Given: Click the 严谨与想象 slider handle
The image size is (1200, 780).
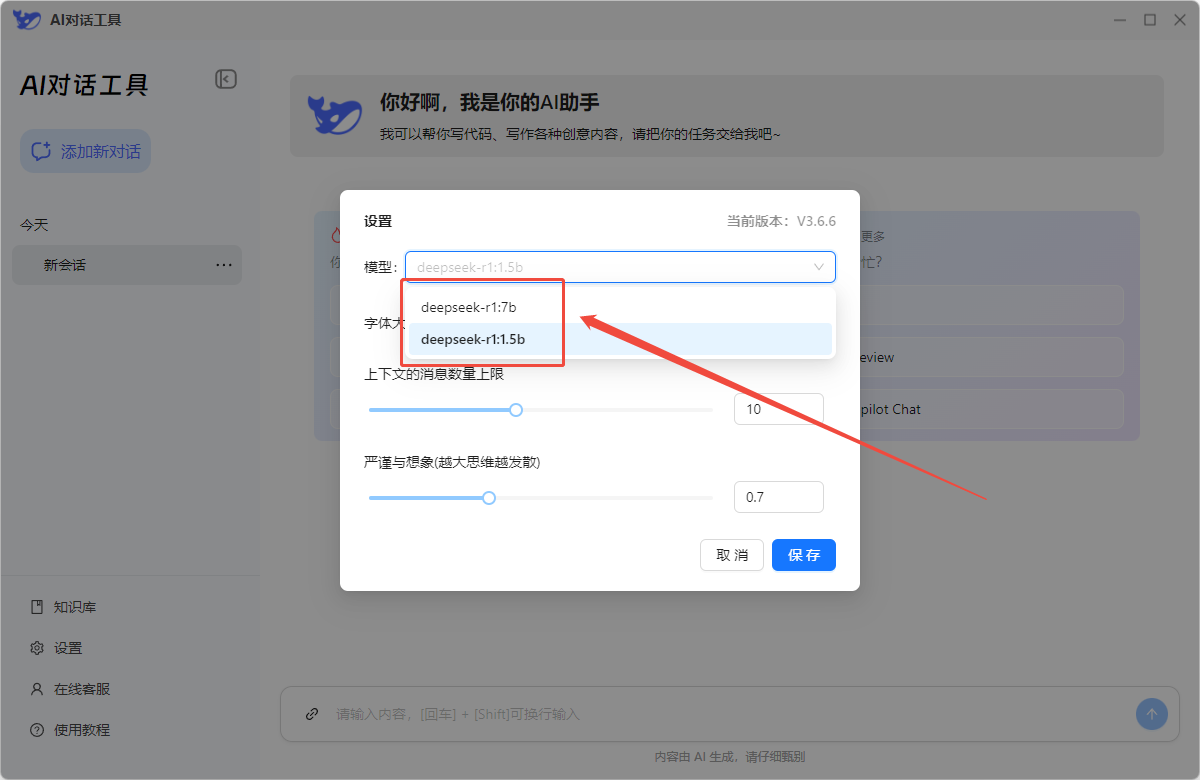Looking at the screenshot, I should coord(489,498).
